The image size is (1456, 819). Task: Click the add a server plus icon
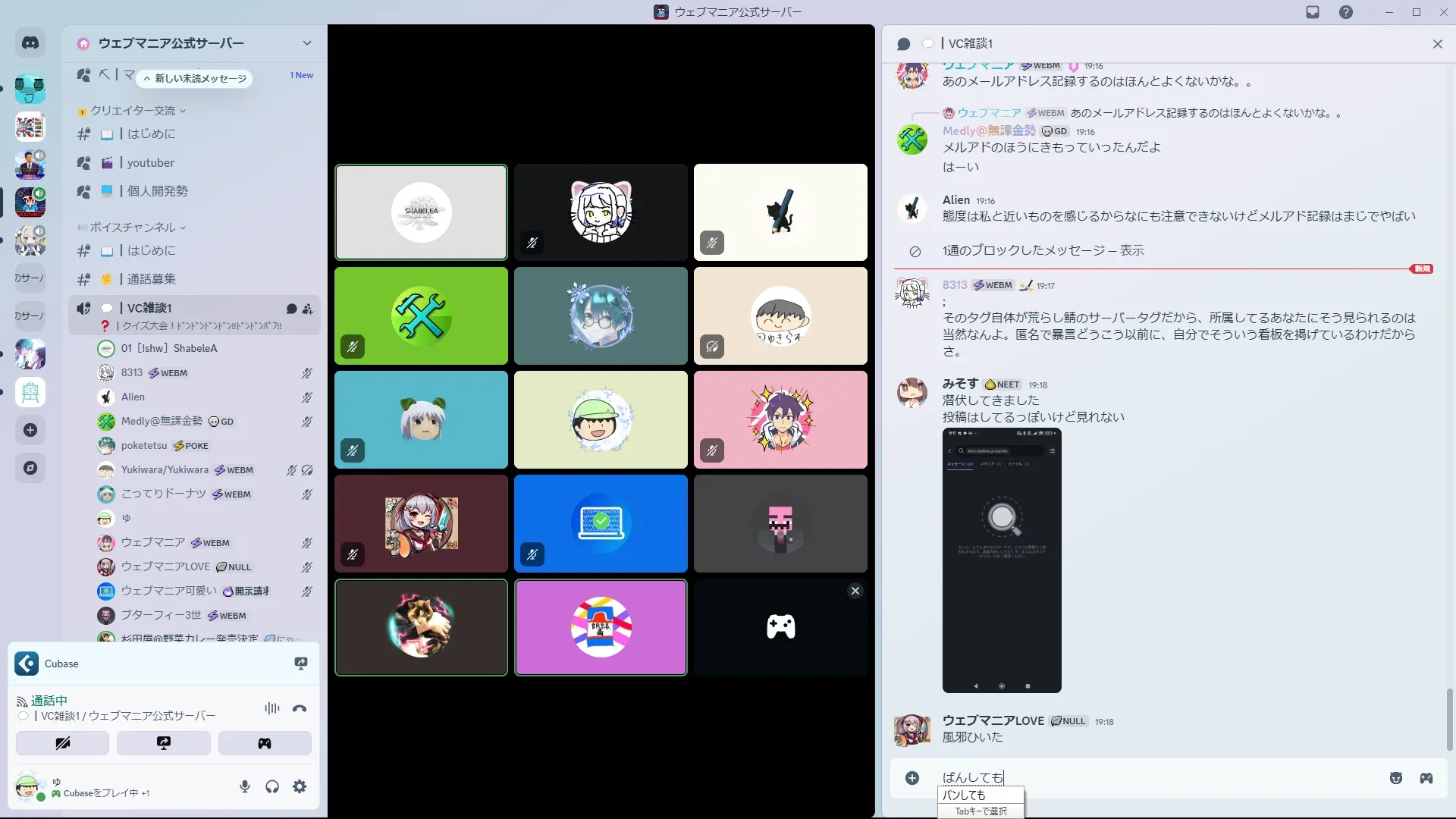click(30, 430)
